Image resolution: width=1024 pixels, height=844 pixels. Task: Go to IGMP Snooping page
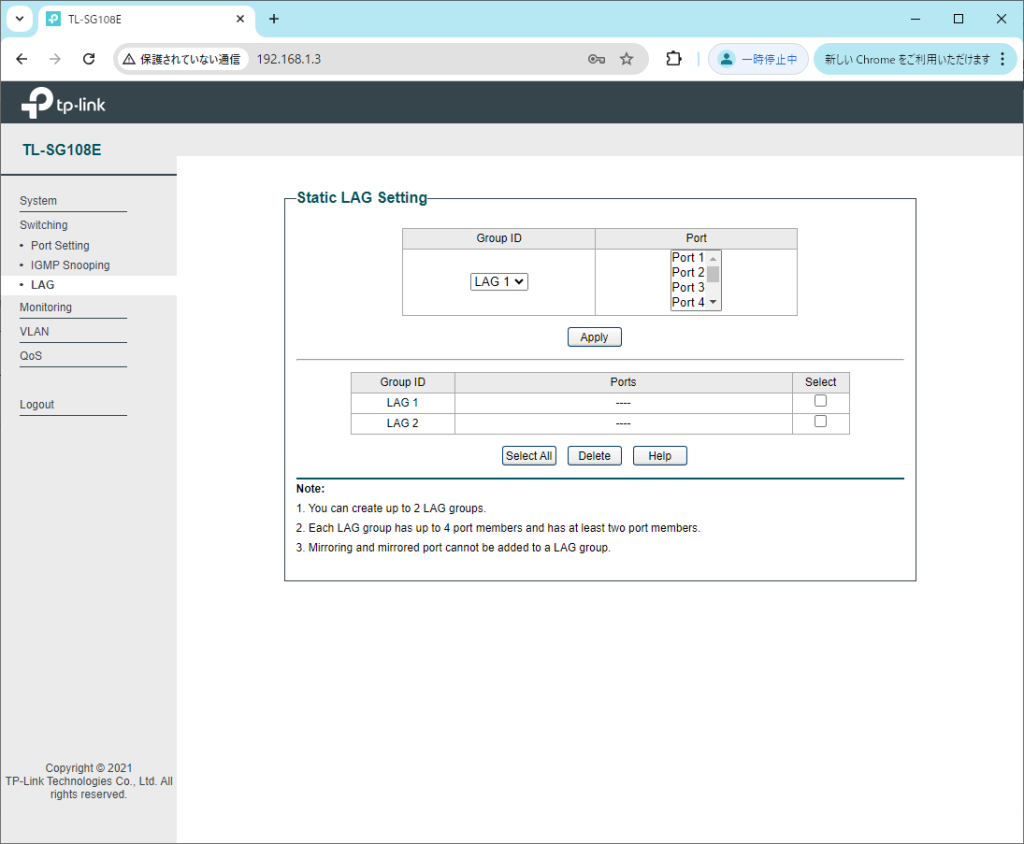pos(70,265)
